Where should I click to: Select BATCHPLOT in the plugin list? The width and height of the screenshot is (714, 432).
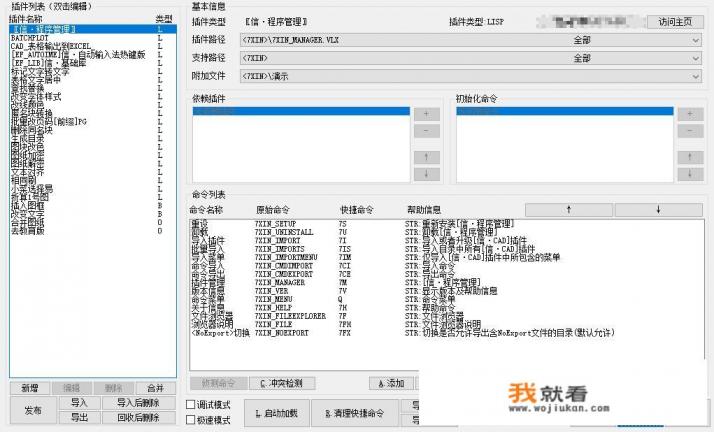pos(93,38)
